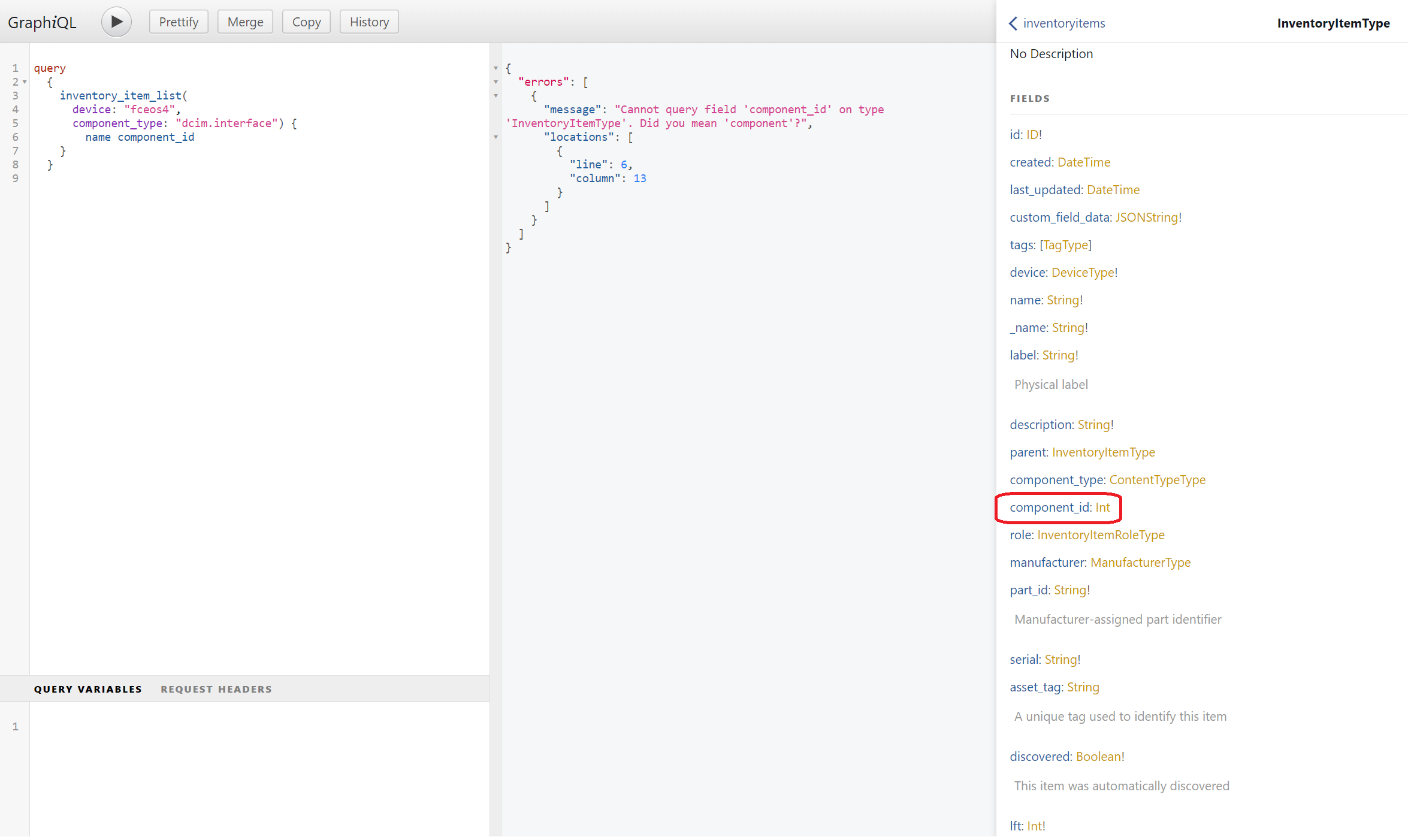Run the query with the play button
Viewport: 1408px width, 840px height.
116,22
